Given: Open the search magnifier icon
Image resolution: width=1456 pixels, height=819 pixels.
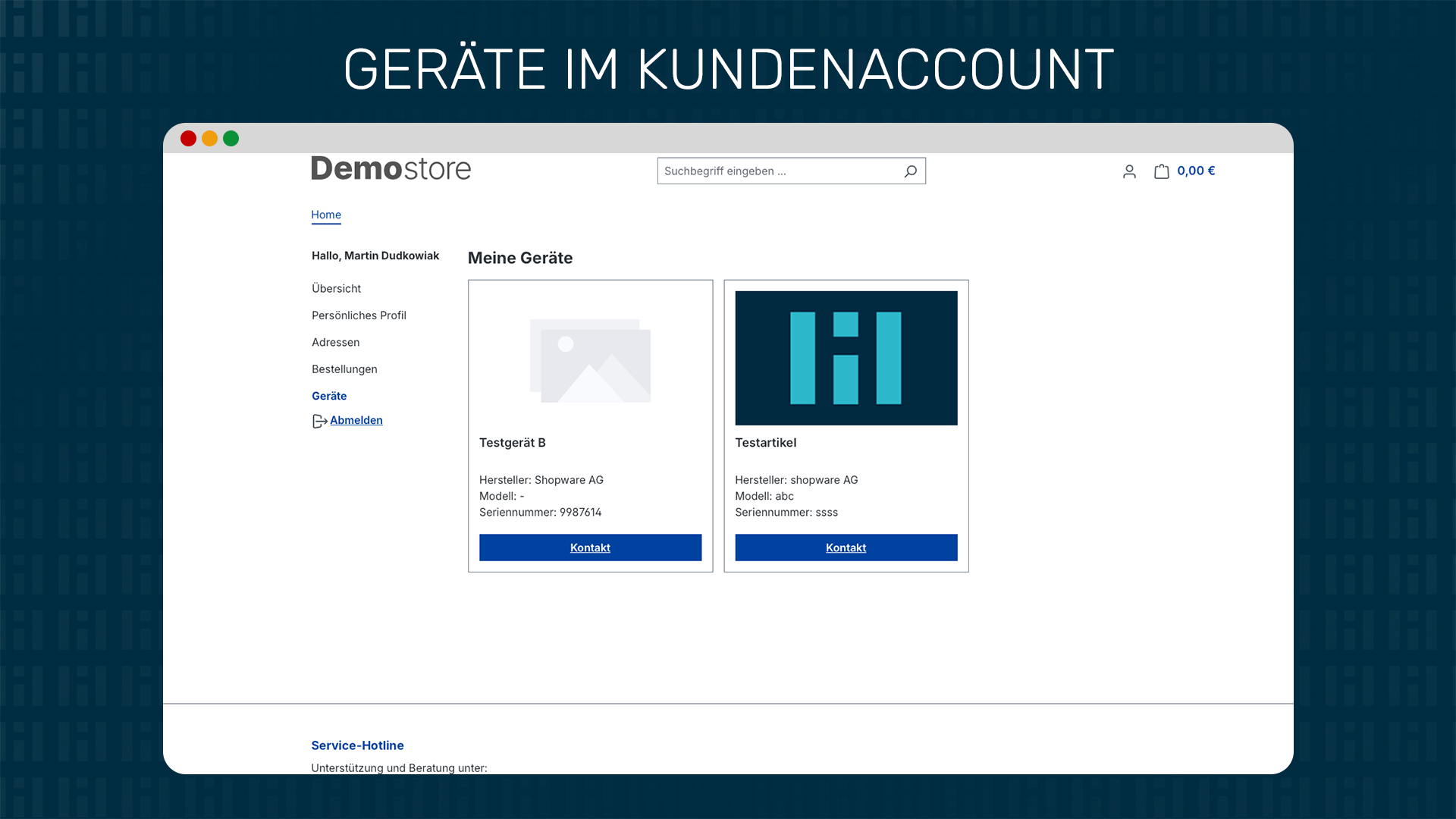Looking at the screenshot, I should pyautogui.click(x=910, y=171).
